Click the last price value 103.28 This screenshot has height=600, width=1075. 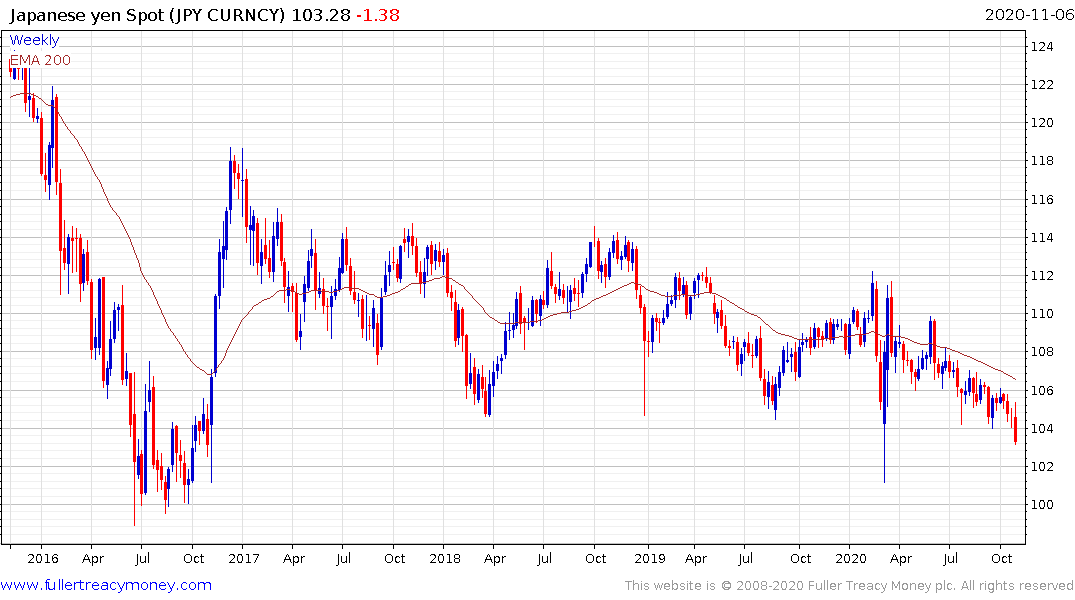[321, 14]
